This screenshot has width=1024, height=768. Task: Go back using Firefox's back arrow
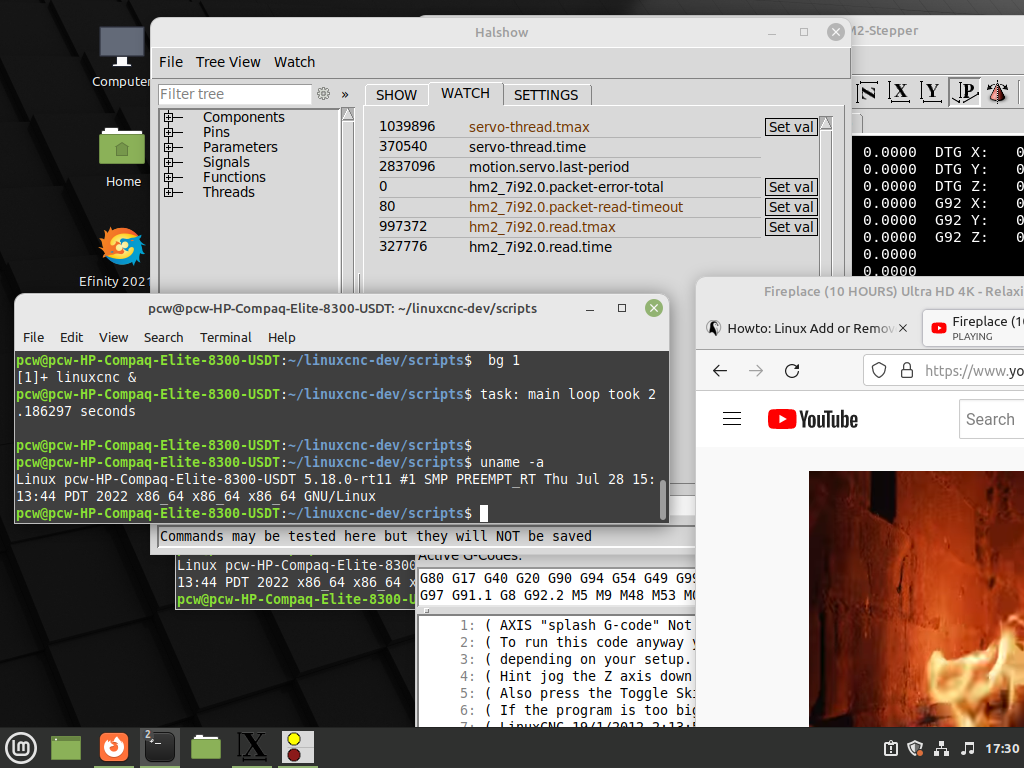point(720,371)
